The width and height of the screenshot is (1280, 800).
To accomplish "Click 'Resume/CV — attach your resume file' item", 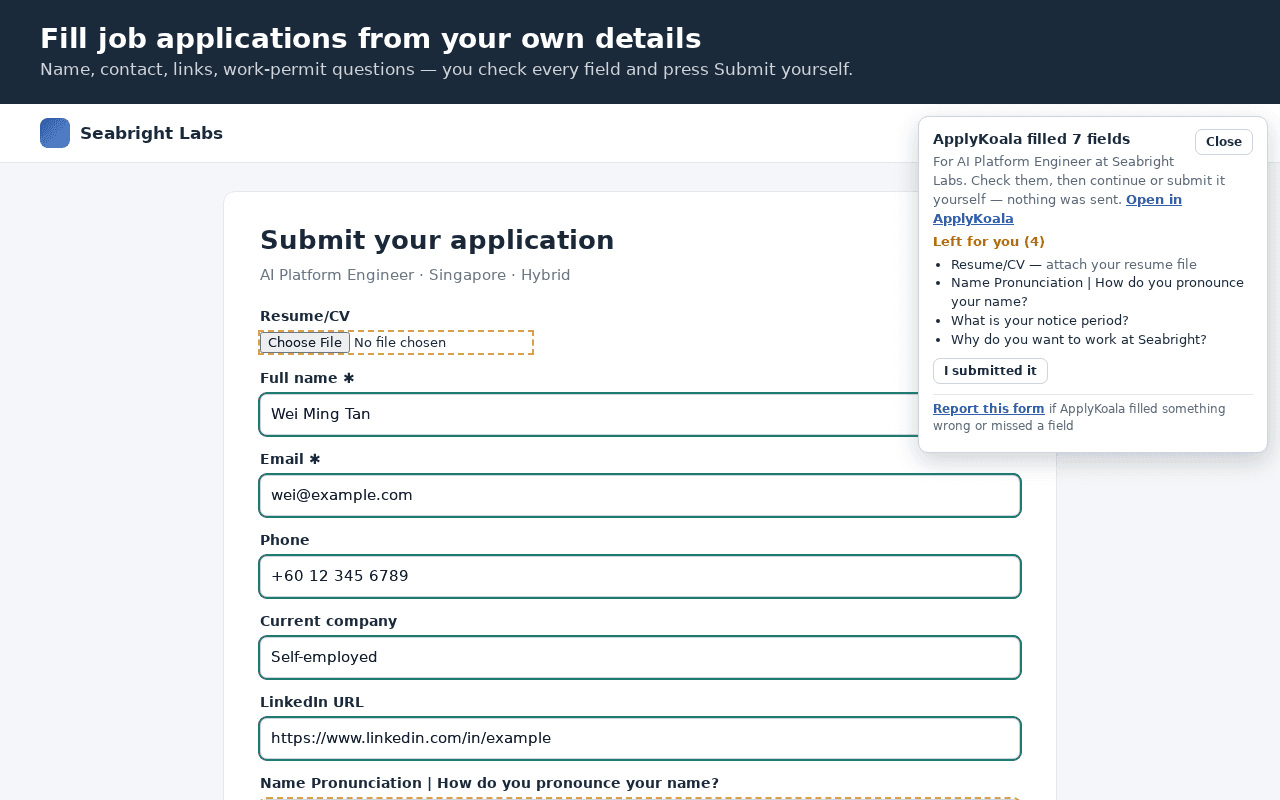I will click(x=1074, y=265).
